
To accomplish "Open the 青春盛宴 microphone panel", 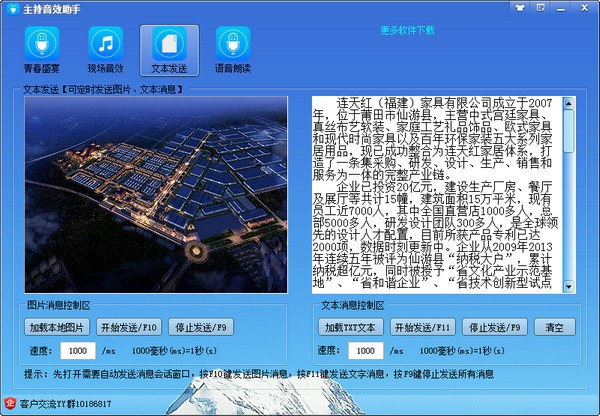I will pyautogui.click(x=42, y=52).
